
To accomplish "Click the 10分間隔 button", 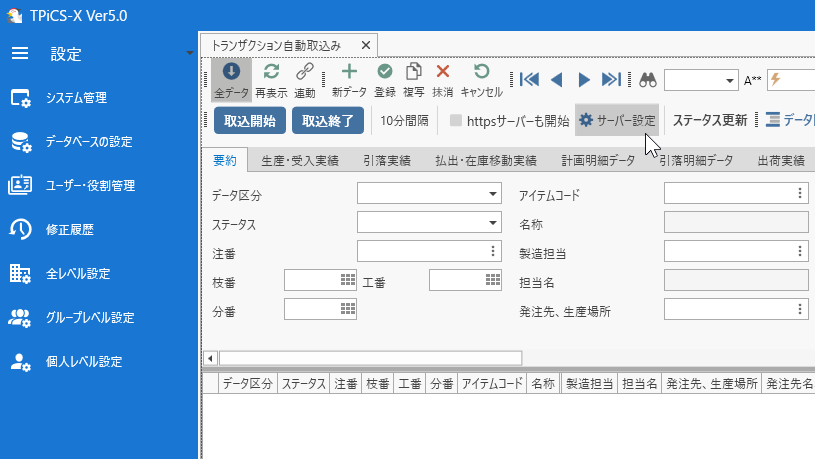I will pos(404,121).
